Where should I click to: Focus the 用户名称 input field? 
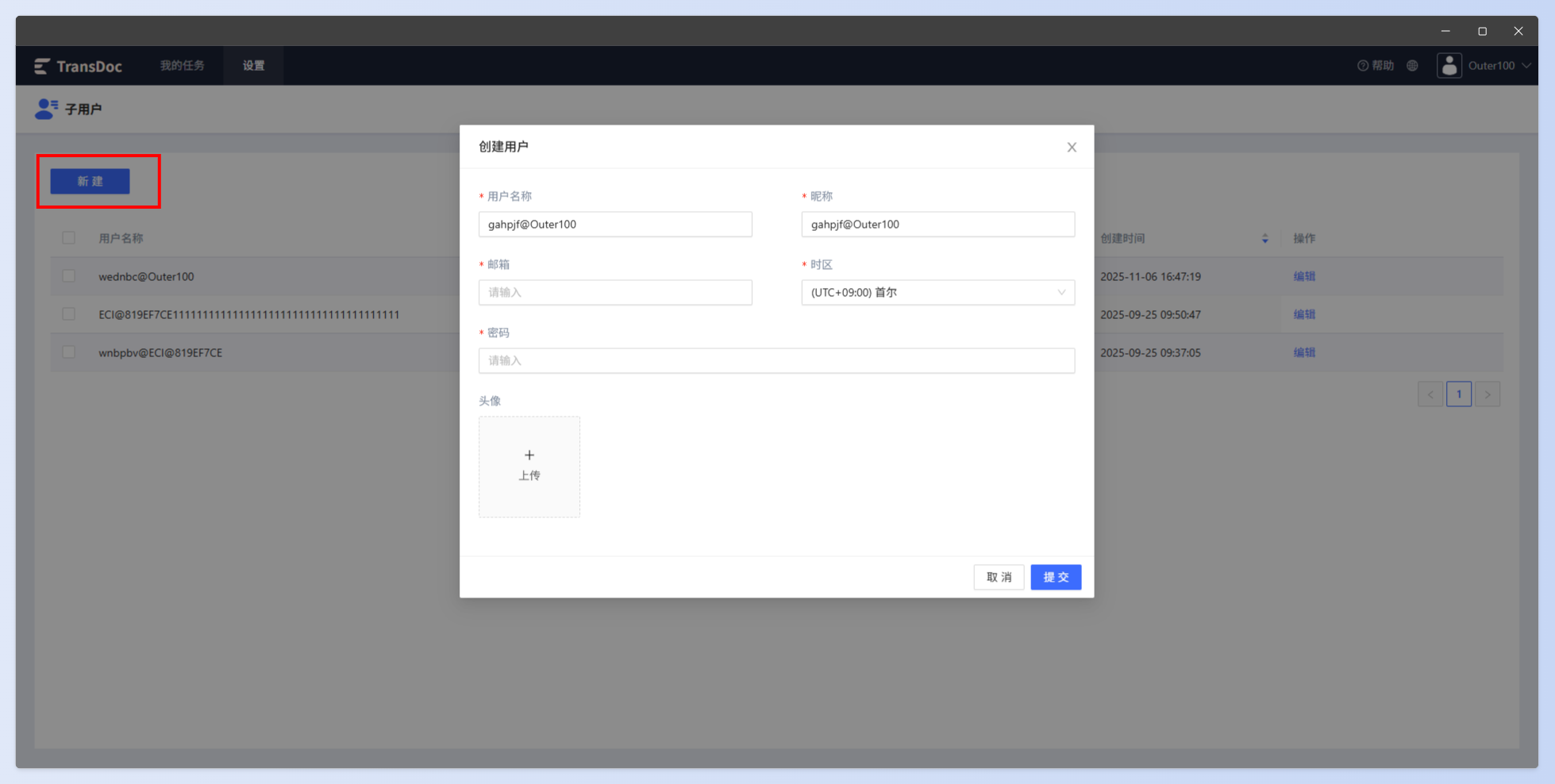[x=615, y=225]
